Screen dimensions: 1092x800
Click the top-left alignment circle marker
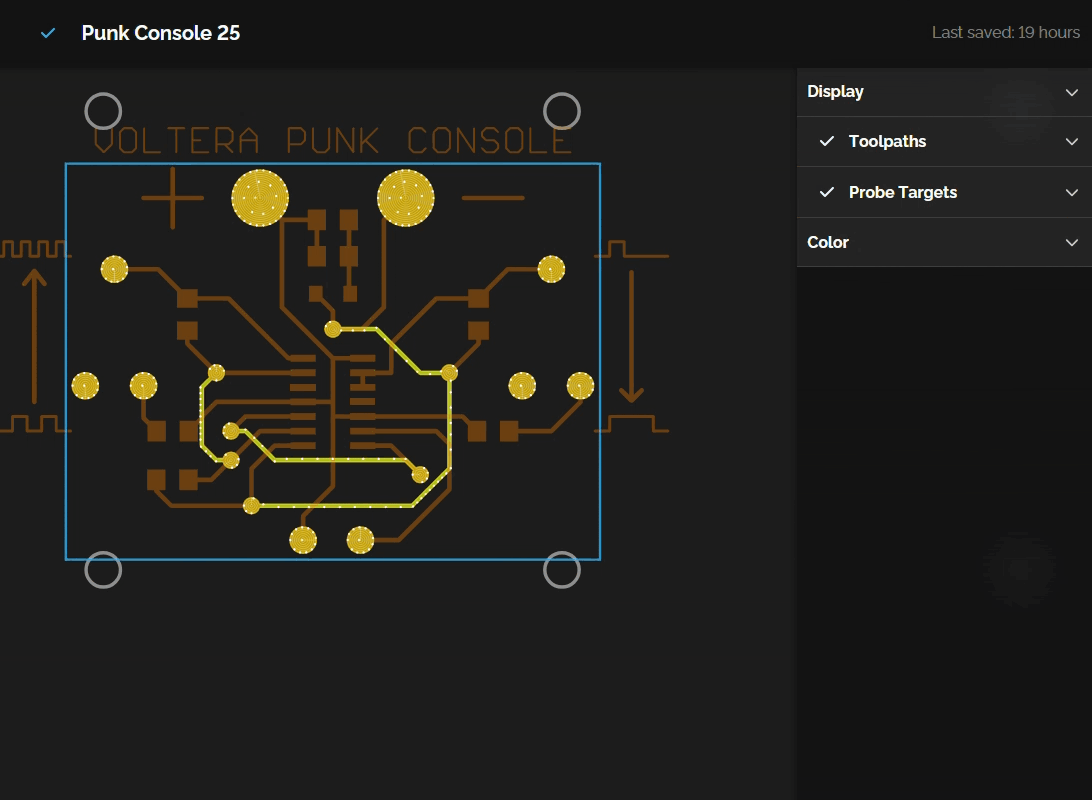103,111
